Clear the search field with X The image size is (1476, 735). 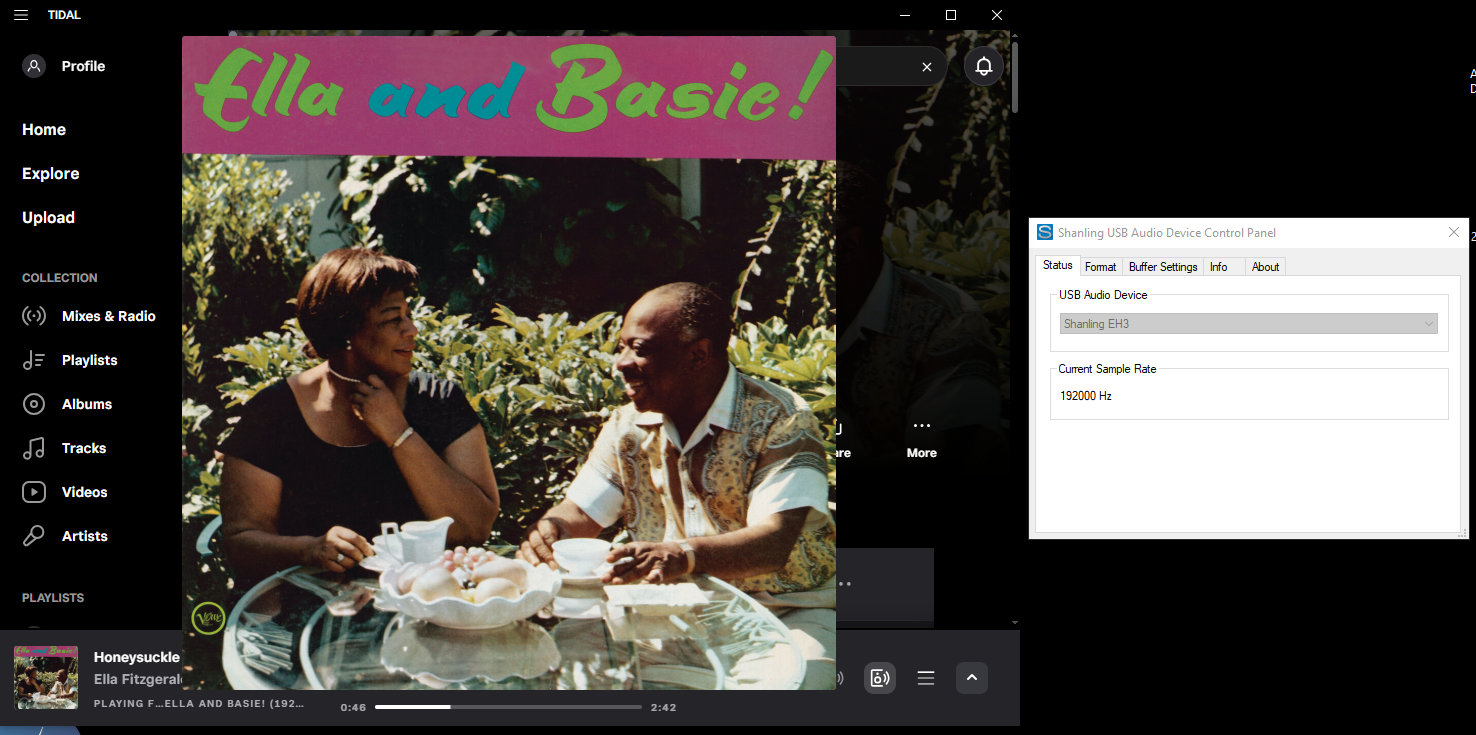click(926, 66)
